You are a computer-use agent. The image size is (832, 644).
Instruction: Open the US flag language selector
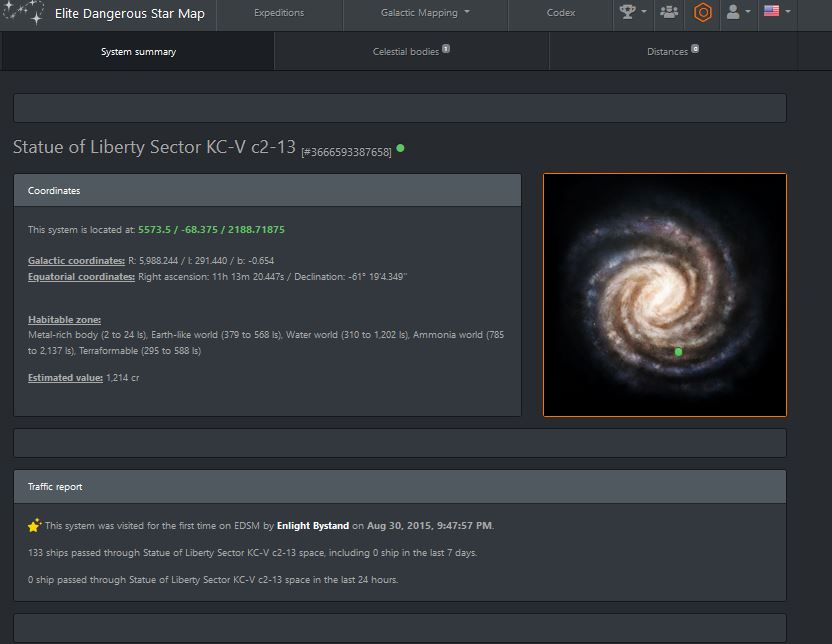click(777, 12)
